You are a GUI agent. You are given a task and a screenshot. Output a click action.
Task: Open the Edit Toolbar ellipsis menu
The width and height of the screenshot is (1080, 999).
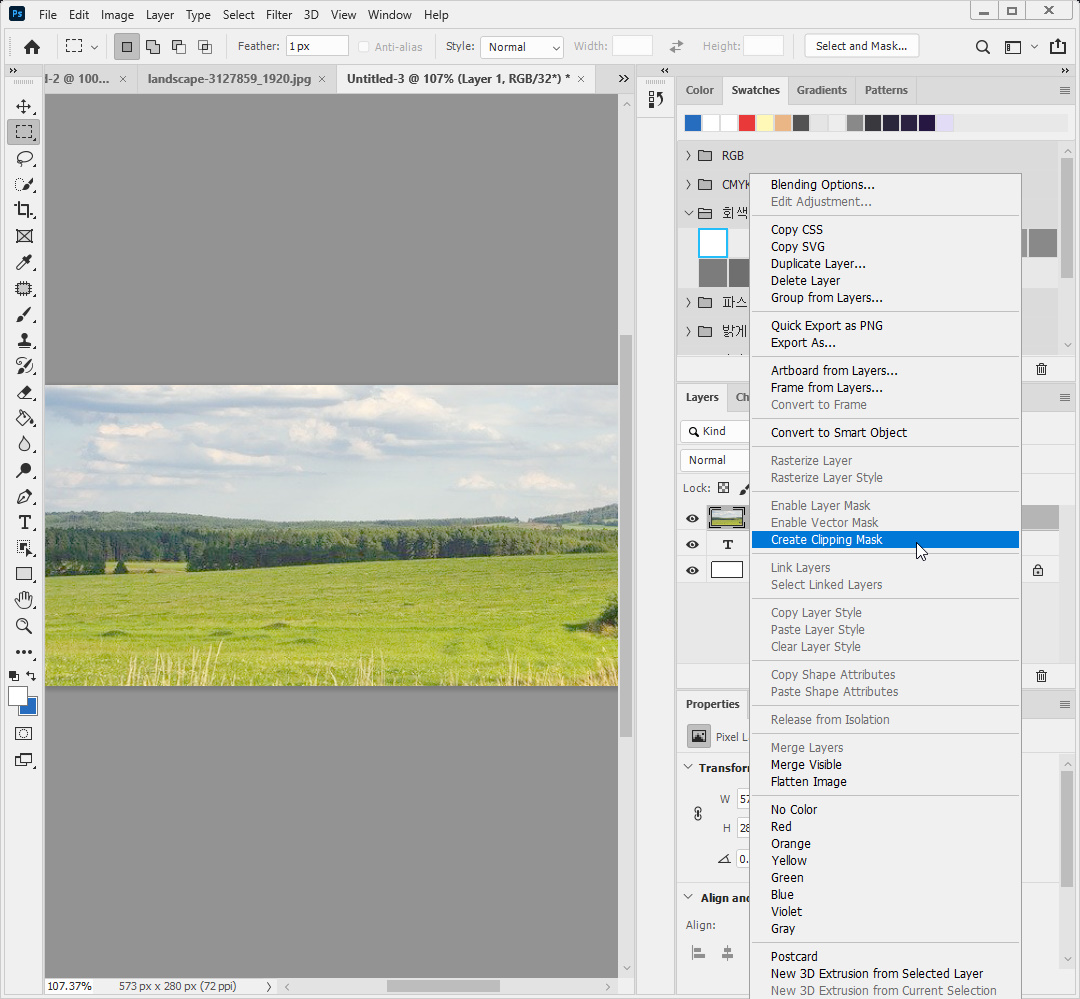(24, 652)
